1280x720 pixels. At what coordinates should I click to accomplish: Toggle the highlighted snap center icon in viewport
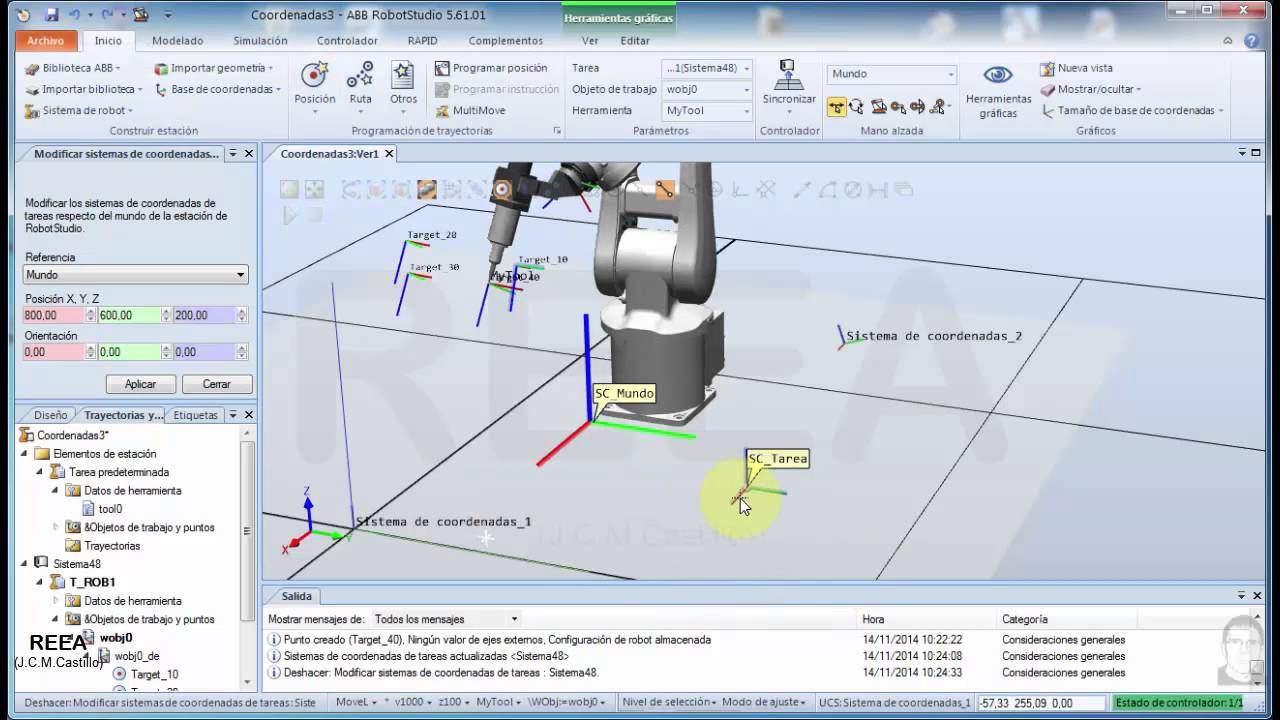click(502, 189)
